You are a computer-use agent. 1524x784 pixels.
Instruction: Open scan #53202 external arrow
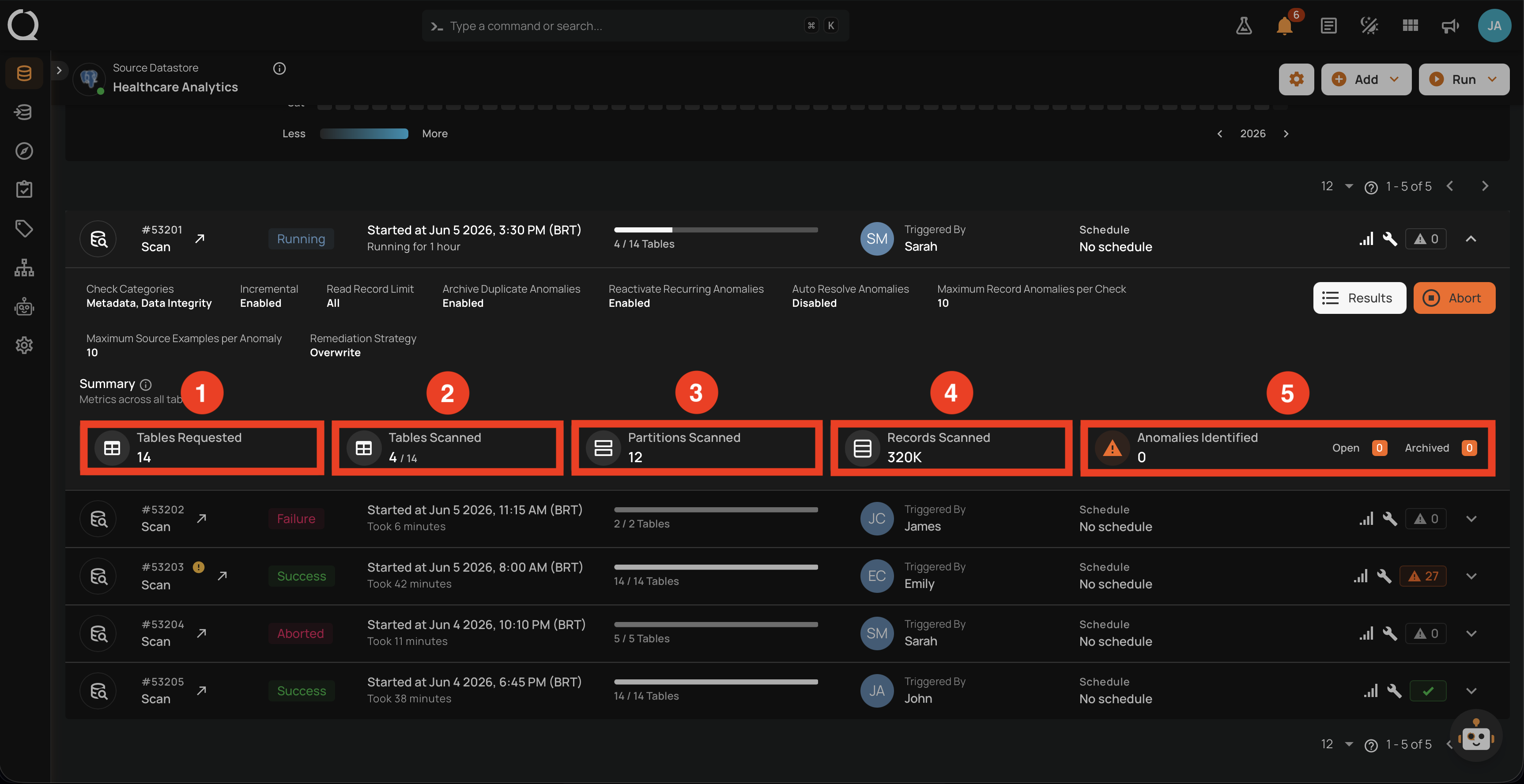click(x=202, y=518)
